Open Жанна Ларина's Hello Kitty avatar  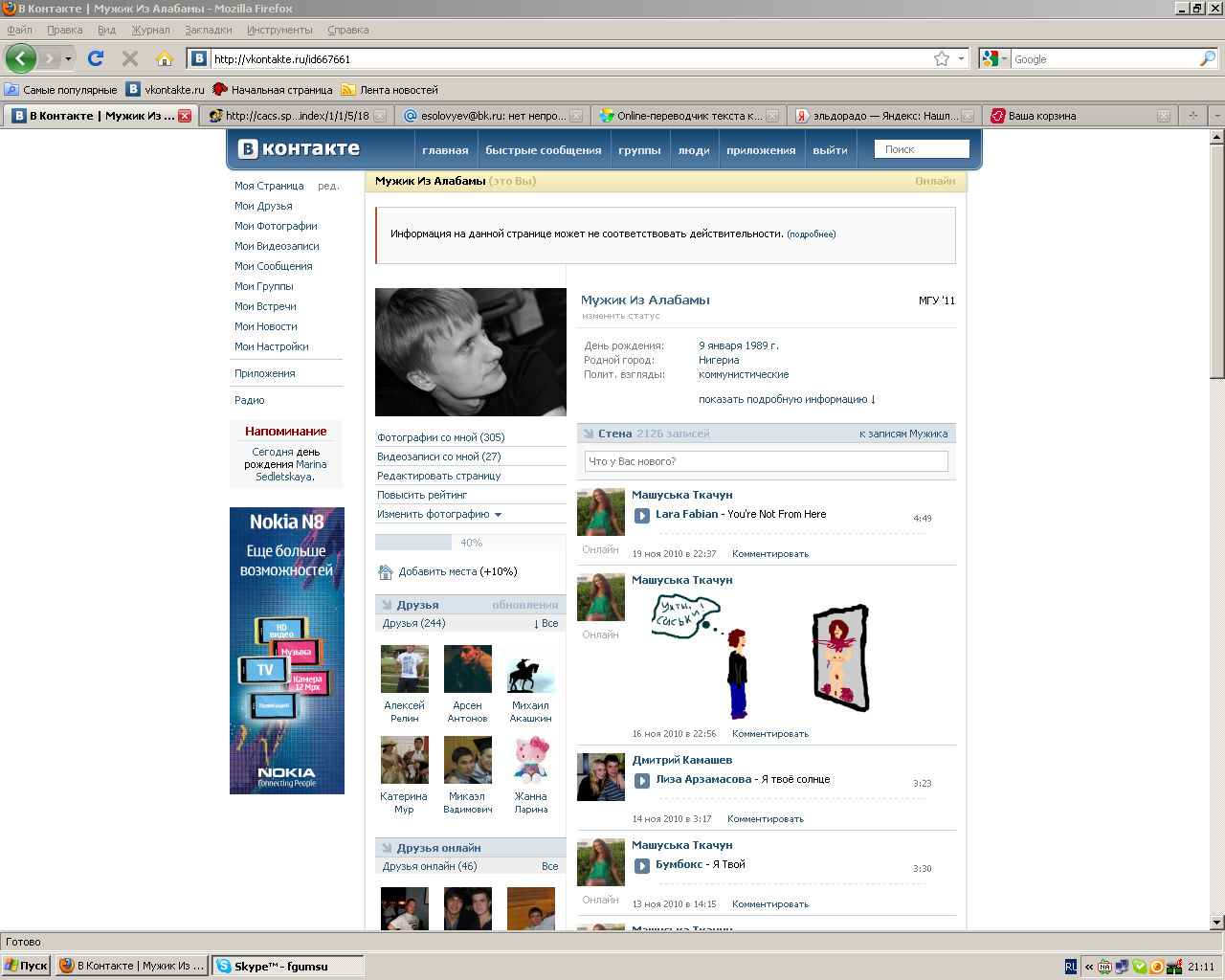(x=531, y=760)
